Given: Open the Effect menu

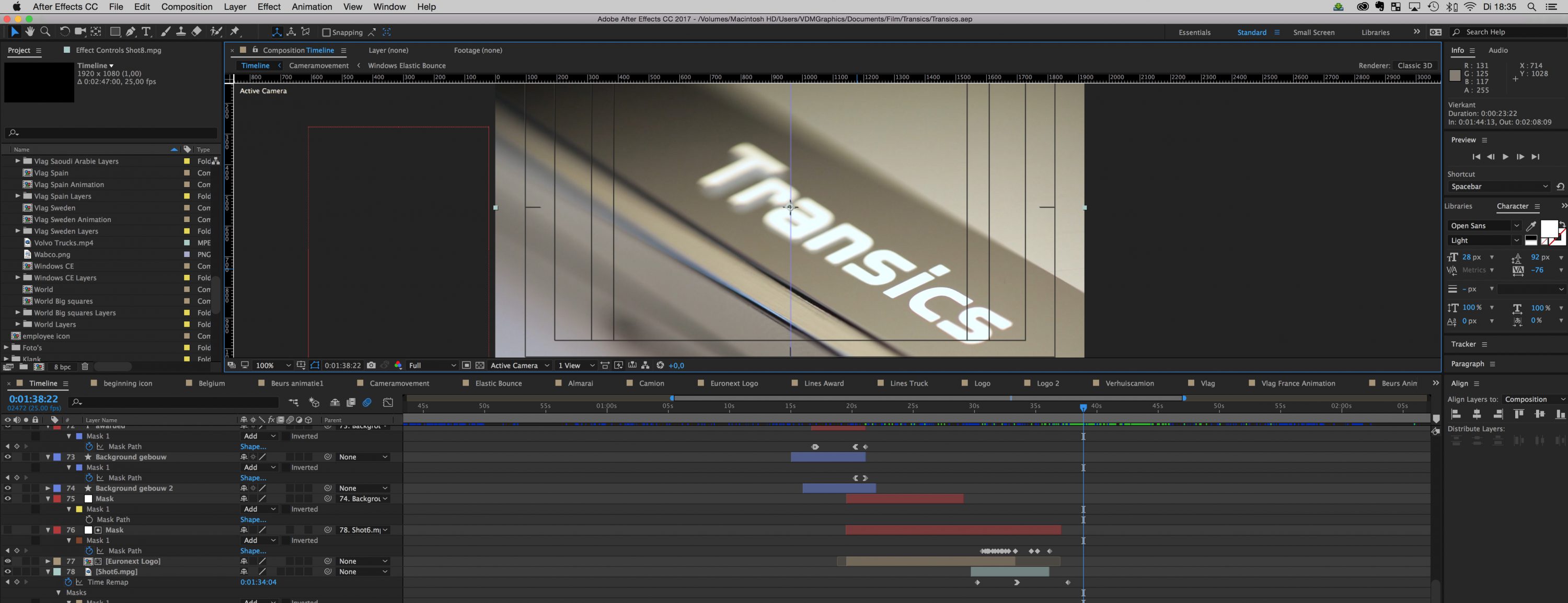Looking at the screenshot, I should [x=269, y=7].
